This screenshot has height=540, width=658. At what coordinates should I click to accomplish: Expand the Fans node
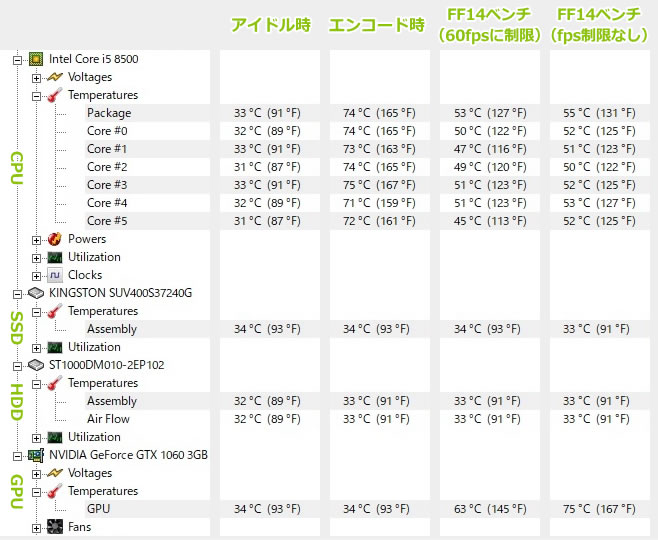(x=37, y=528)
